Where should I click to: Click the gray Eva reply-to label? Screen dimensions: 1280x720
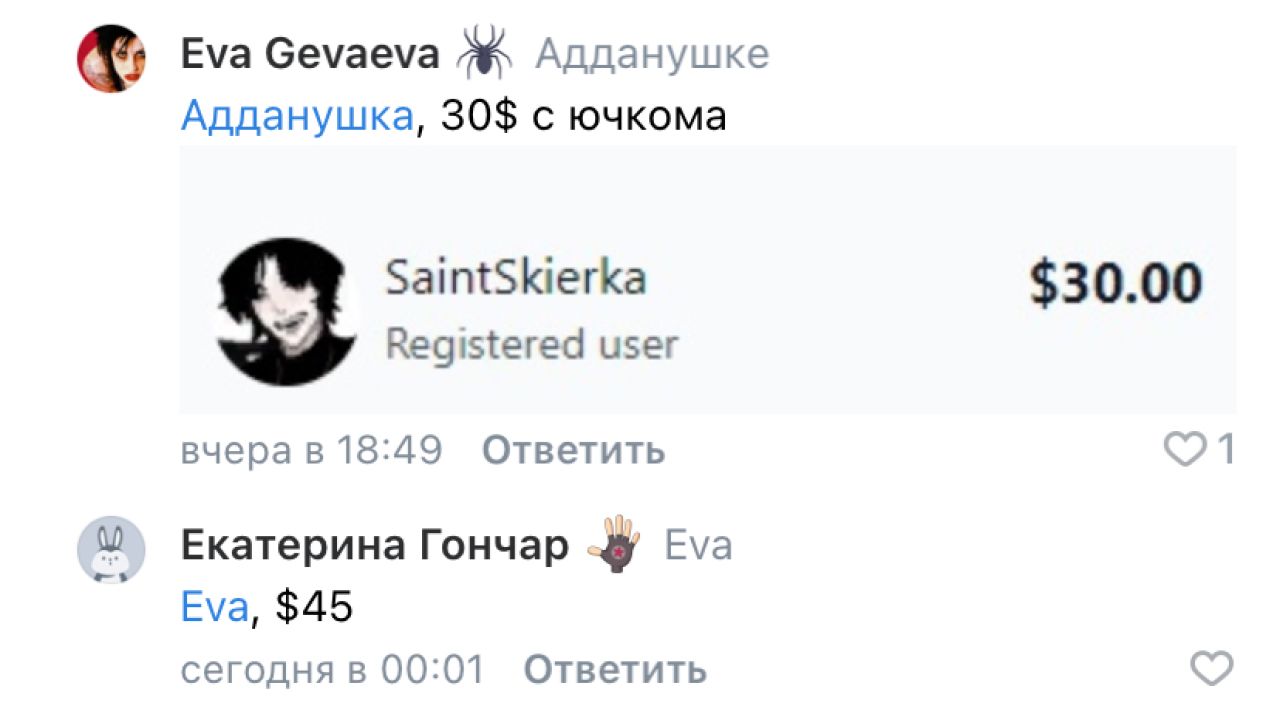pos(698,546)
